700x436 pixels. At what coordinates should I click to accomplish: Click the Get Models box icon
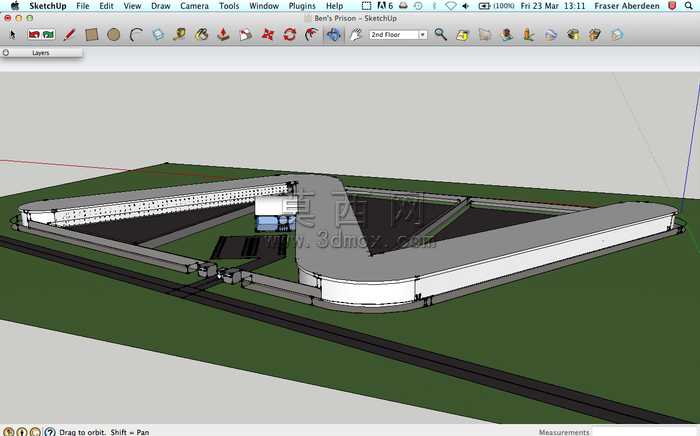click(573, 34)
